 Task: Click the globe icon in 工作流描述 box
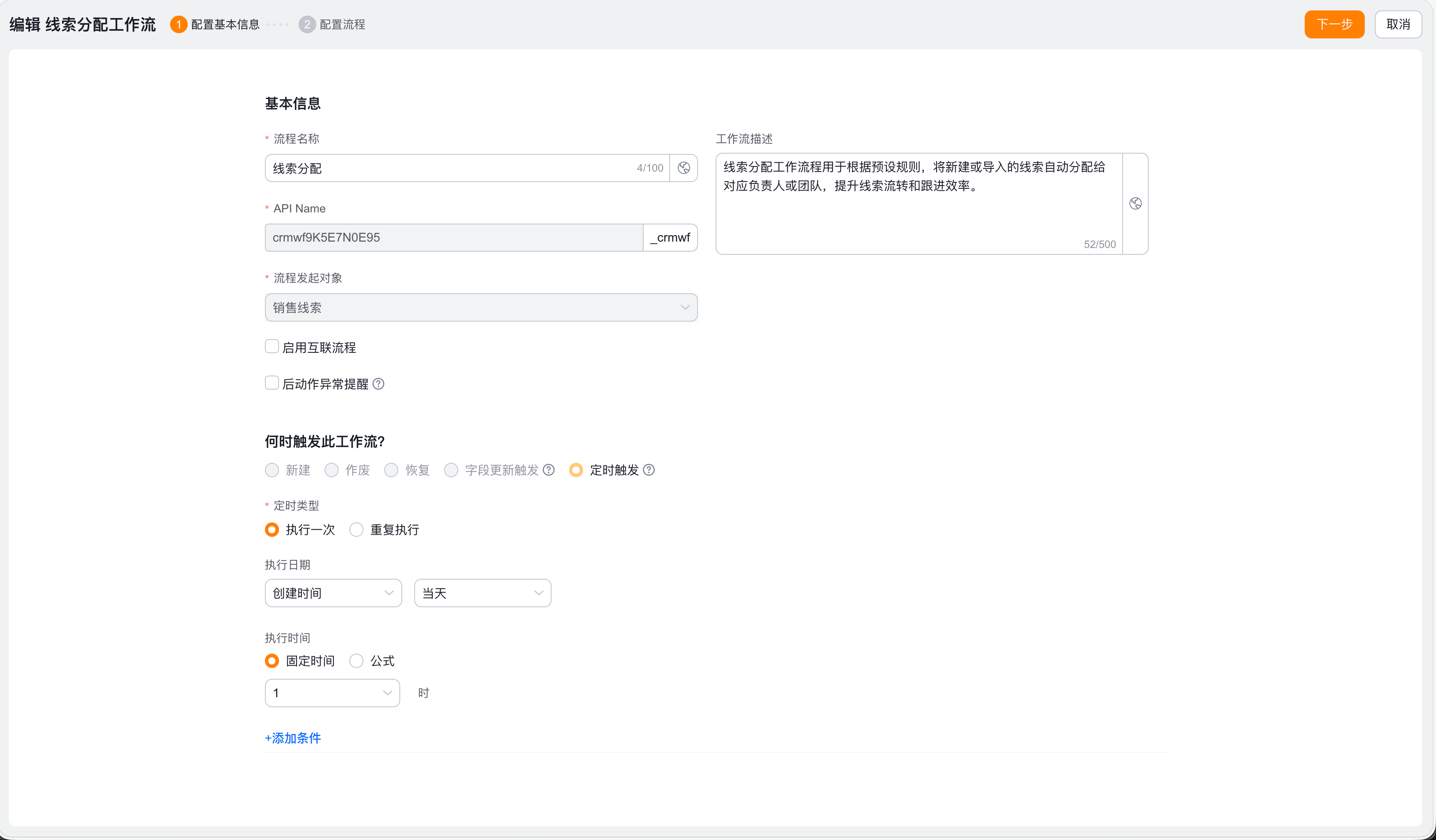(x=1135, y=203)
